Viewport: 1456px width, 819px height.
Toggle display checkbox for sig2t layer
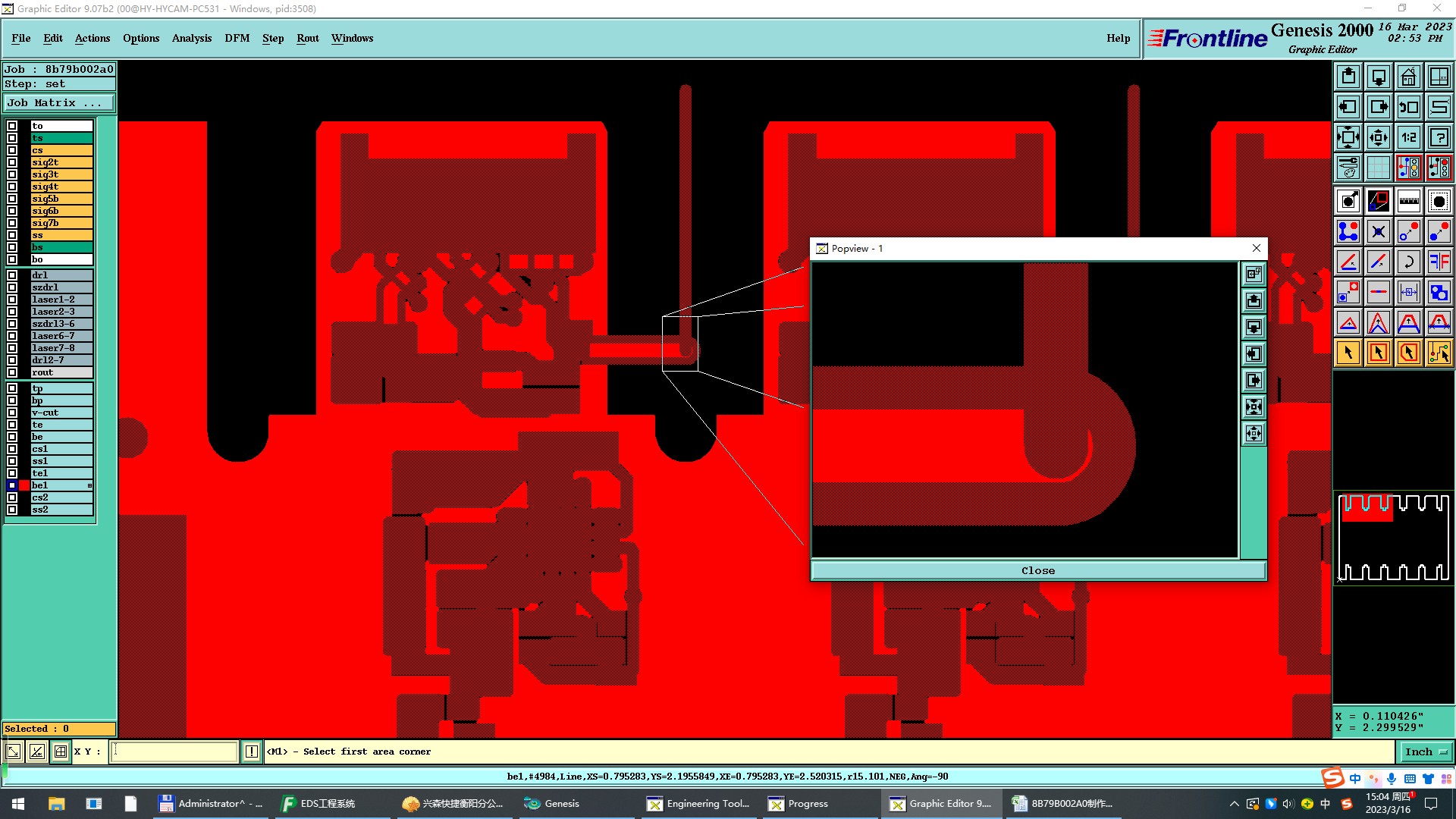[12, 162]
